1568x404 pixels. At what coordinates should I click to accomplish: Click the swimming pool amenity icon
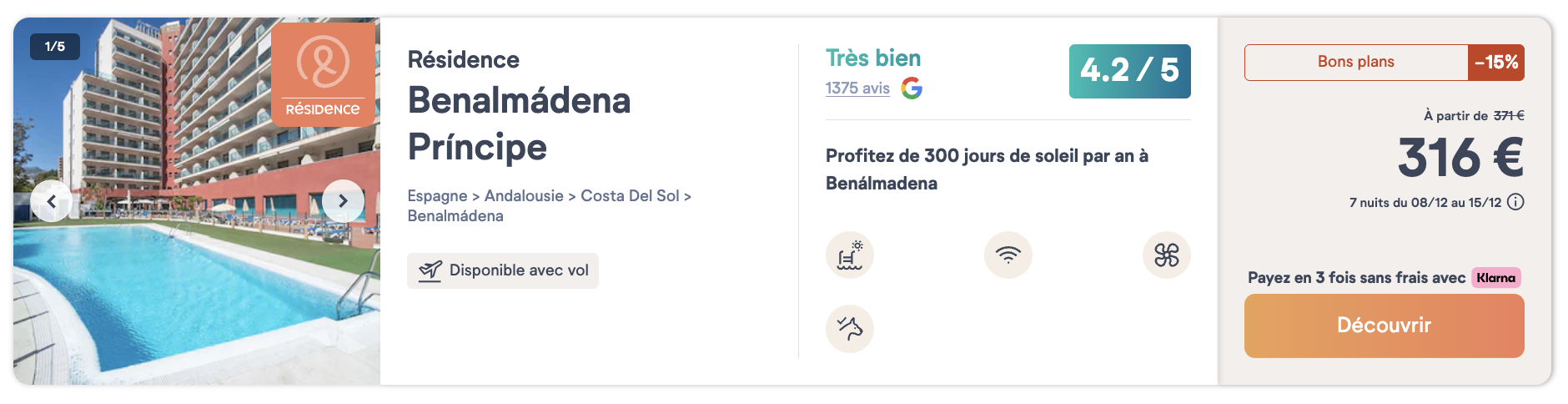(x=849, y=255)
